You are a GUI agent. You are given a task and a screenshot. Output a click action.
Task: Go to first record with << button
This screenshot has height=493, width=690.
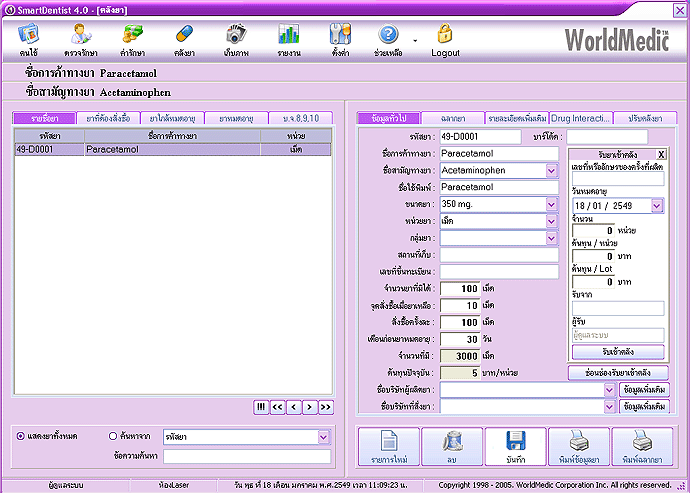pyautogui.click(x=277, y=407)
